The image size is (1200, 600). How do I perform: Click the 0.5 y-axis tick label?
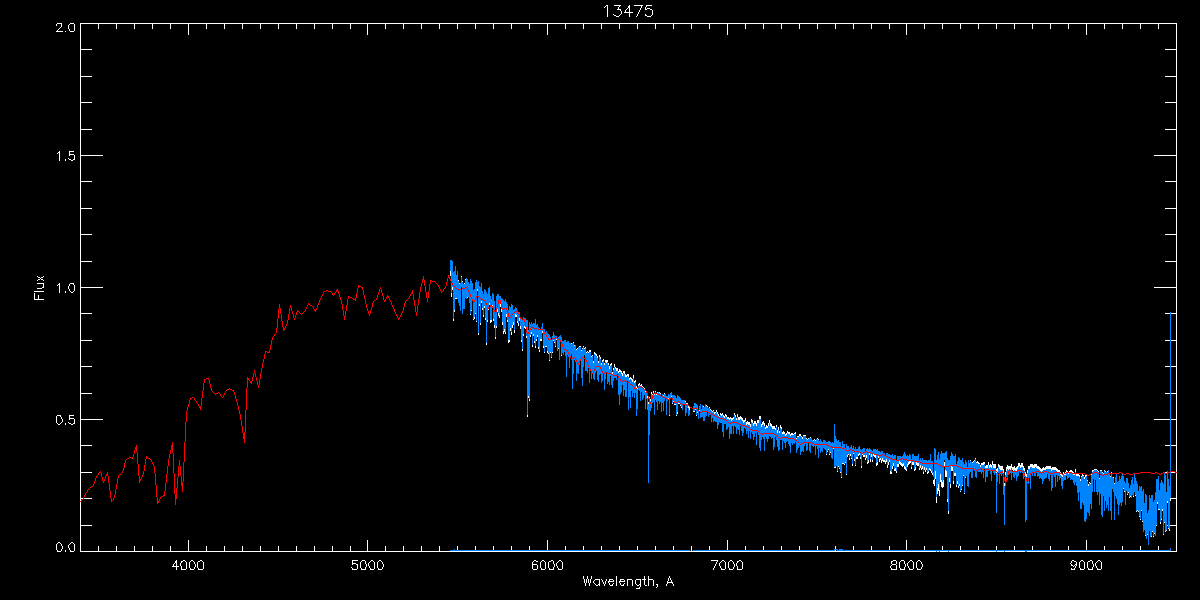coord(65,419)
